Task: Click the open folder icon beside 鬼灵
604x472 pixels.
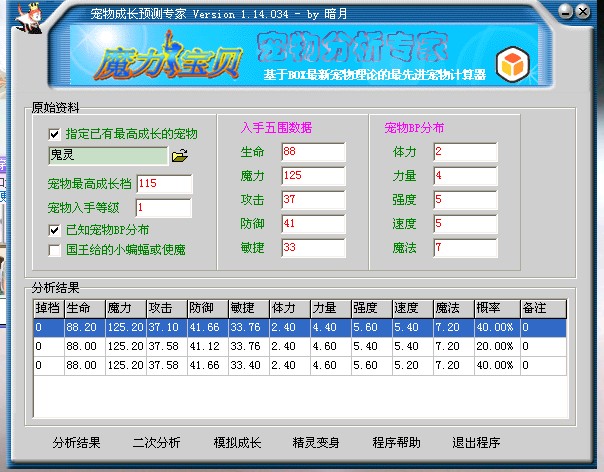Action: pos(179,156)
